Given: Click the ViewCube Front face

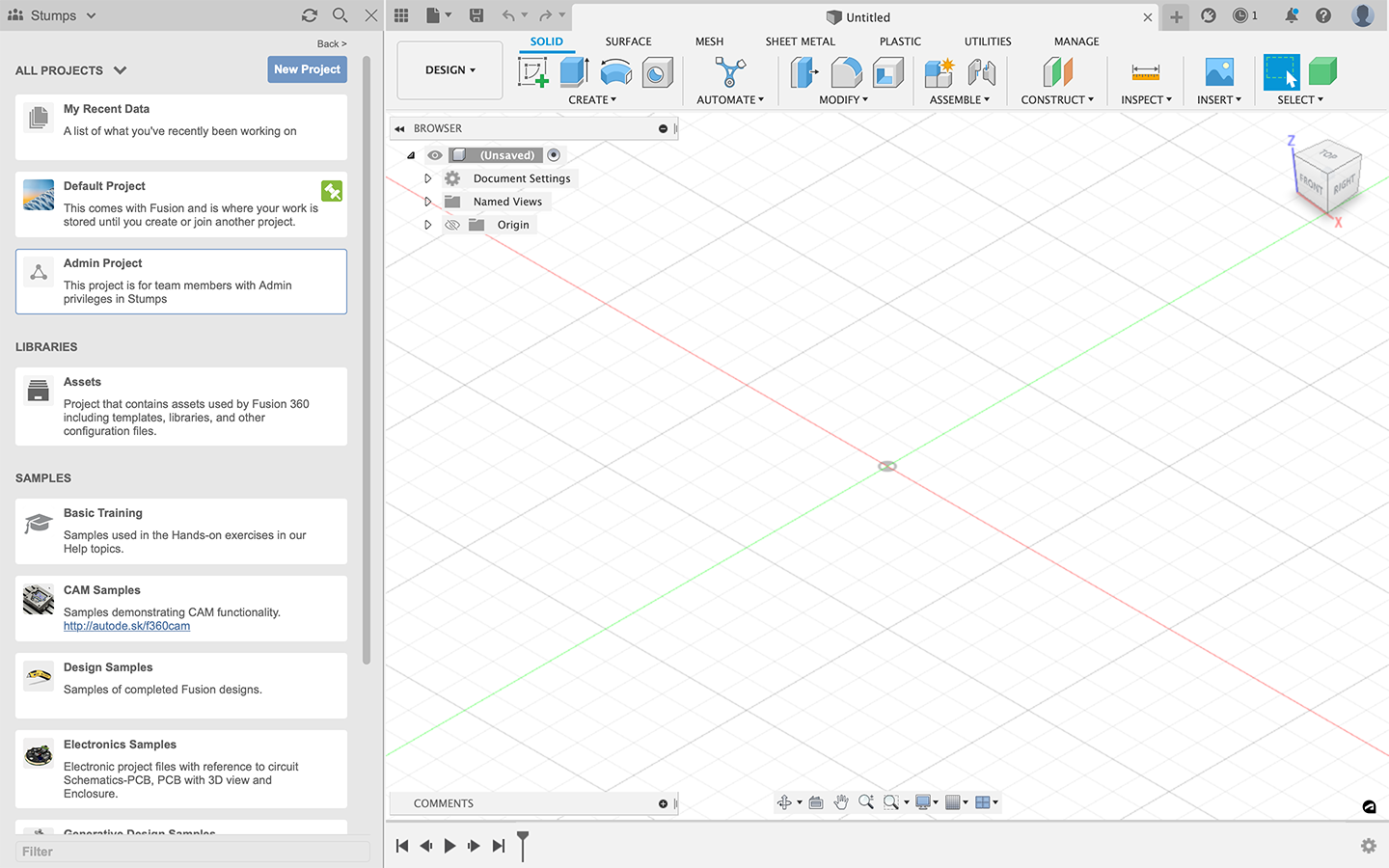Looking at the screenshot, I should (1311, 182).
